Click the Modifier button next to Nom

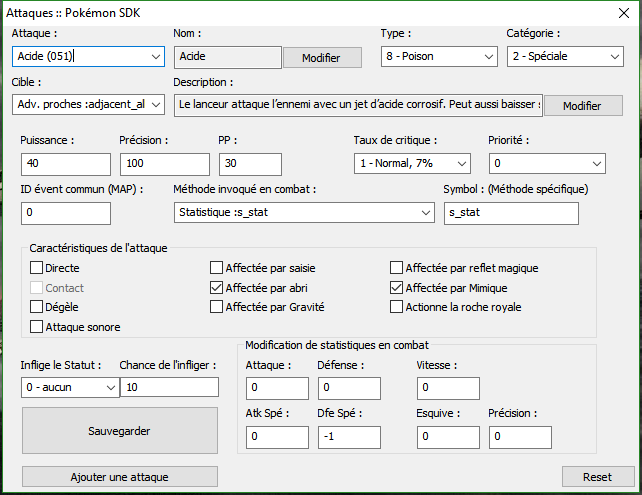(x=322, y=58)
